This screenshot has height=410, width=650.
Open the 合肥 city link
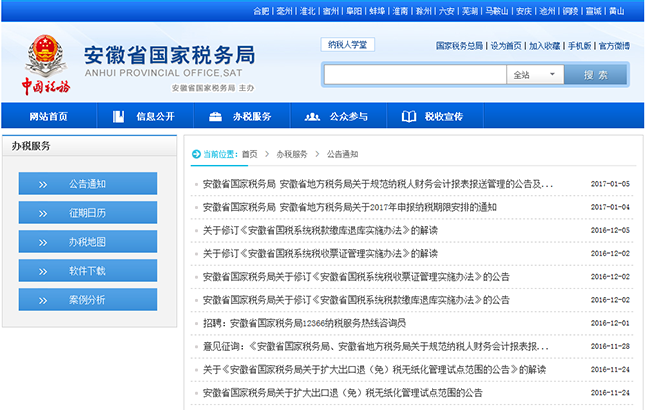[x=261, y=11]
